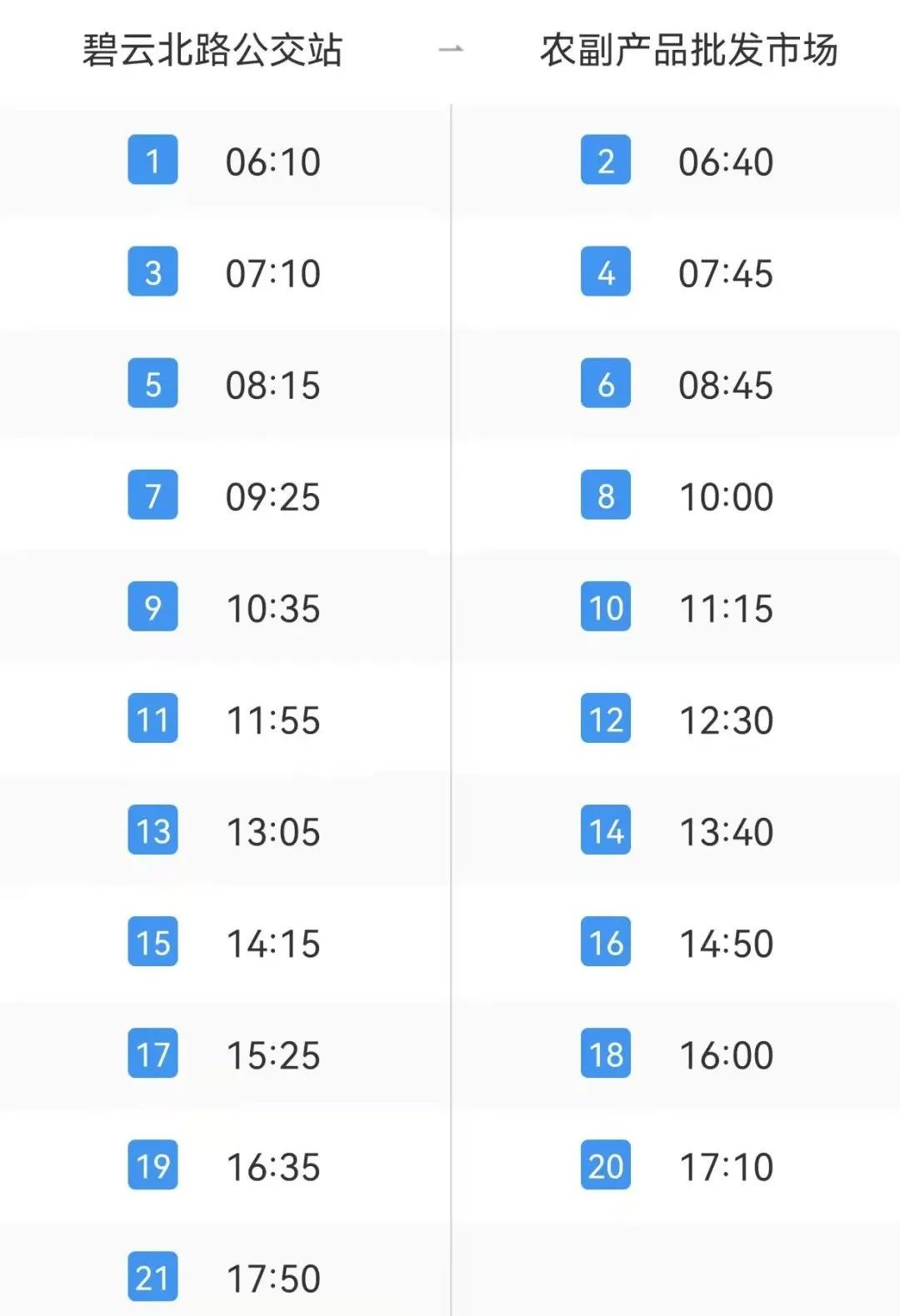The image size is (900, 1316).
Task: Select the 10:00 departure time
Action: click(726, 496)
